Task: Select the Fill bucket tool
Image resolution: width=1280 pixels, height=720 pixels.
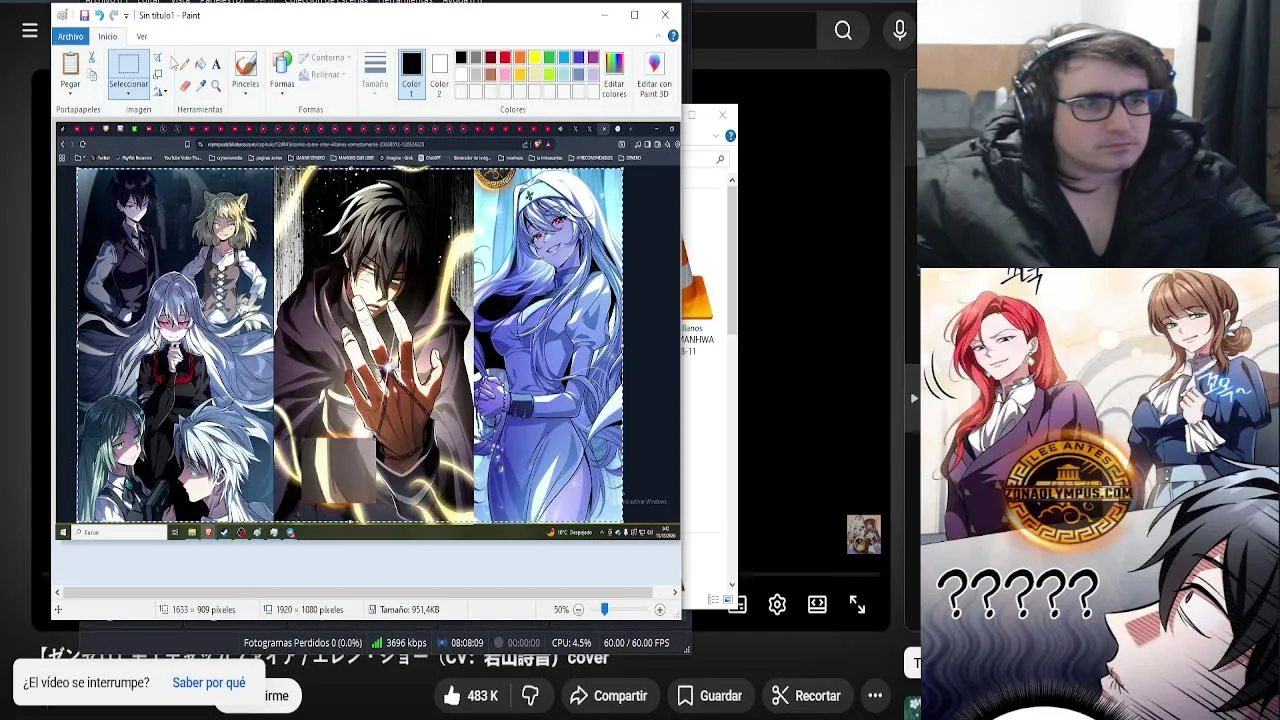Action: (200, 64)
